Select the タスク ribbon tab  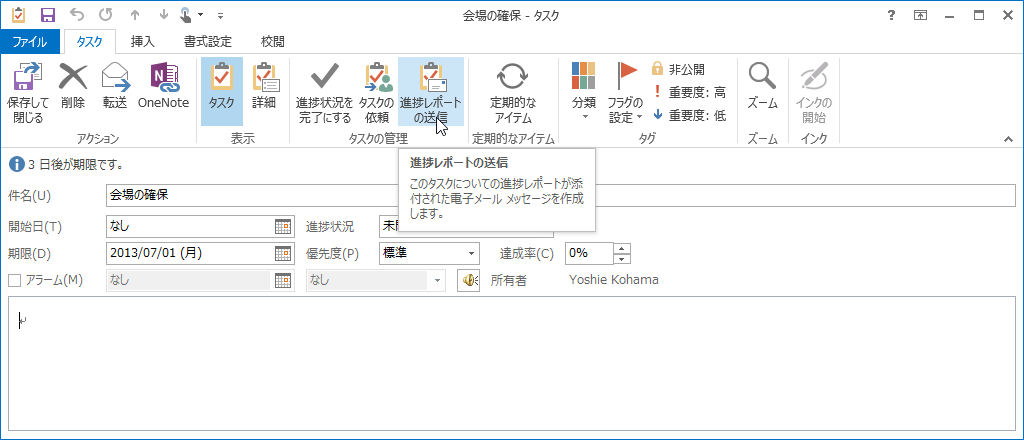[x=89, y=42]
